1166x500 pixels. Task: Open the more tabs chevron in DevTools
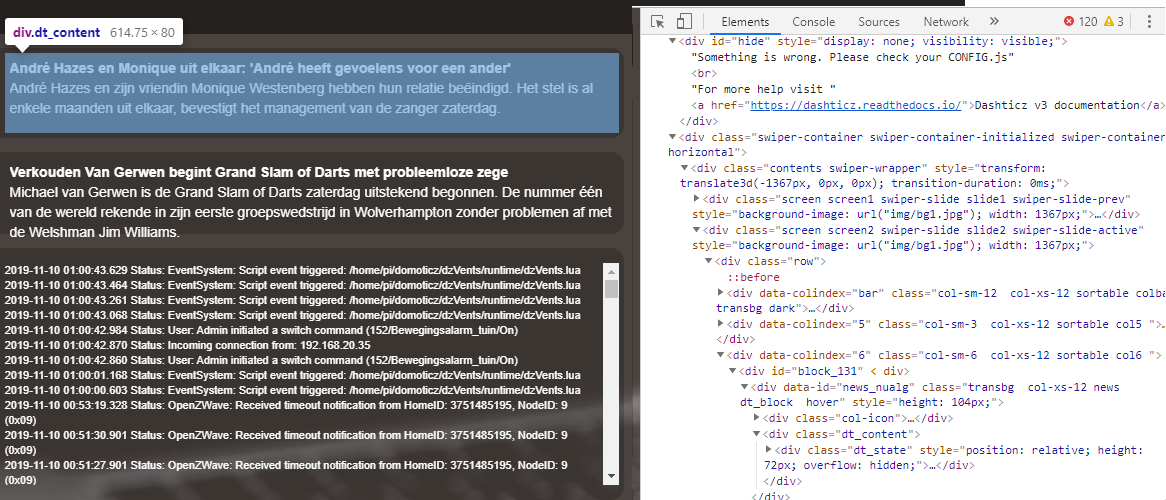(994, 22)
